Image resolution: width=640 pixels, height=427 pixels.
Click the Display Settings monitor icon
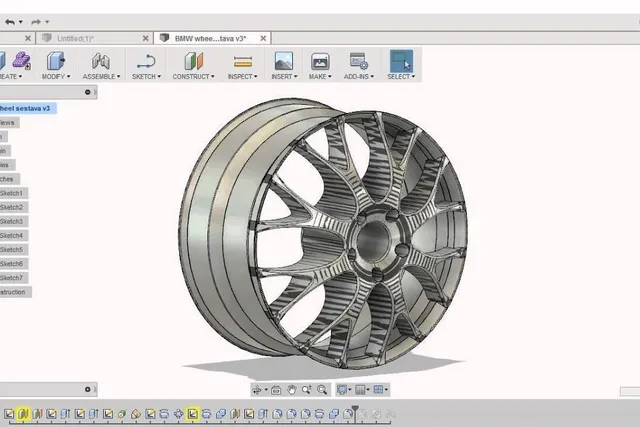(x=342, y=390)
